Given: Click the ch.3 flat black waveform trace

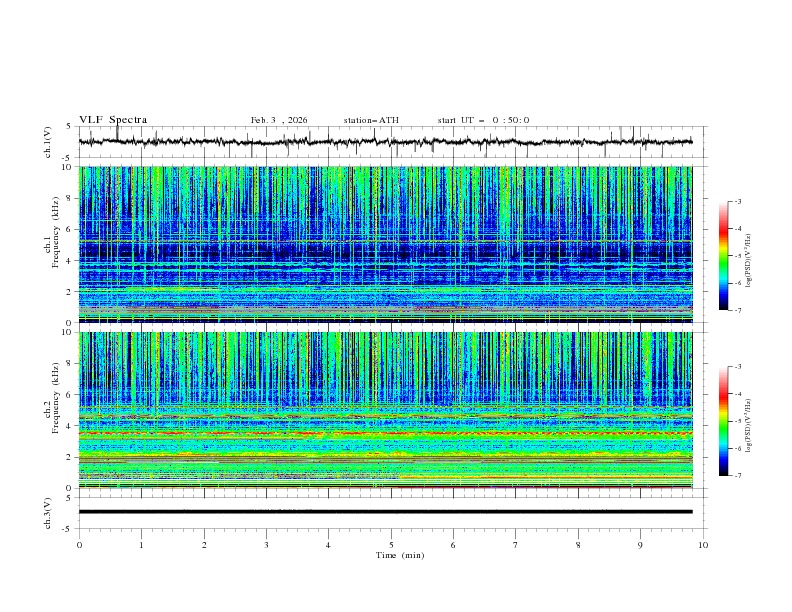Looking at the screenshot, I should (x=385, y=512).
